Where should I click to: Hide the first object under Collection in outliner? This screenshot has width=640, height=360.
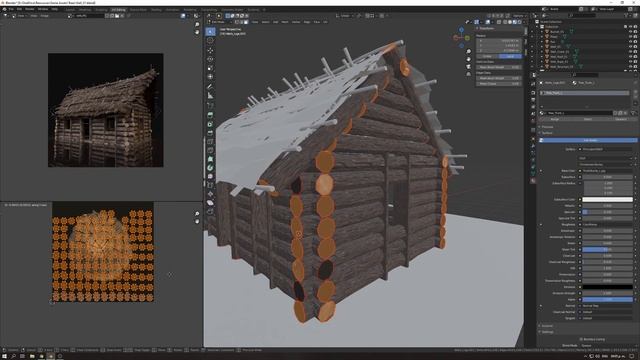(x=630, y=31)
